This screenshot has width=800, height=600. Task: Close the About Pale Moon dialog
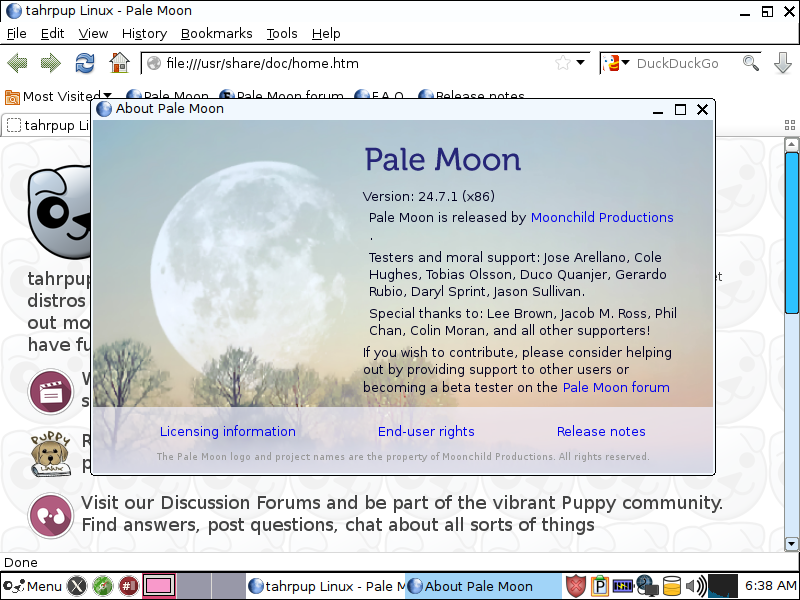tap(703, 110)
